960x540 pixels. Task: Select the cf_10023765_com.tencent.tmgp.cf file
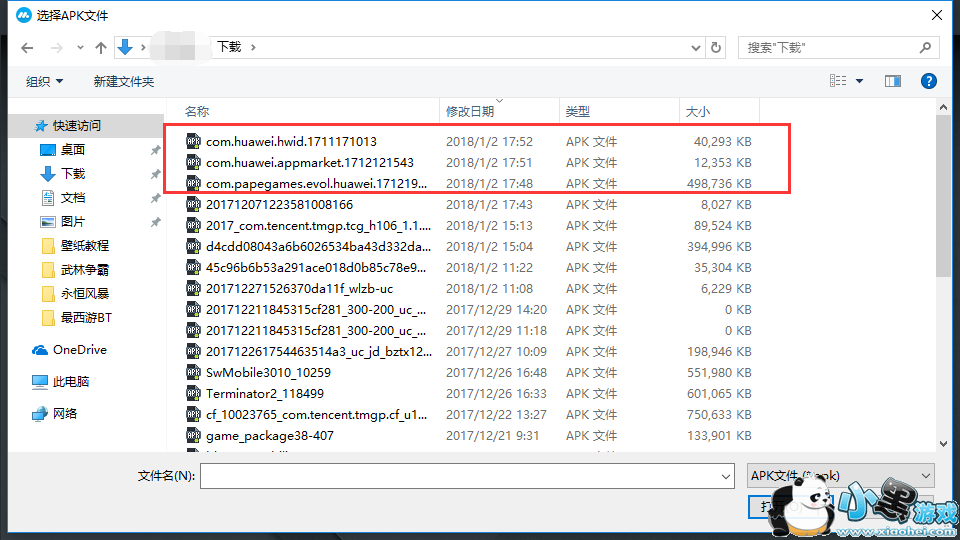[x=317, y=414]
